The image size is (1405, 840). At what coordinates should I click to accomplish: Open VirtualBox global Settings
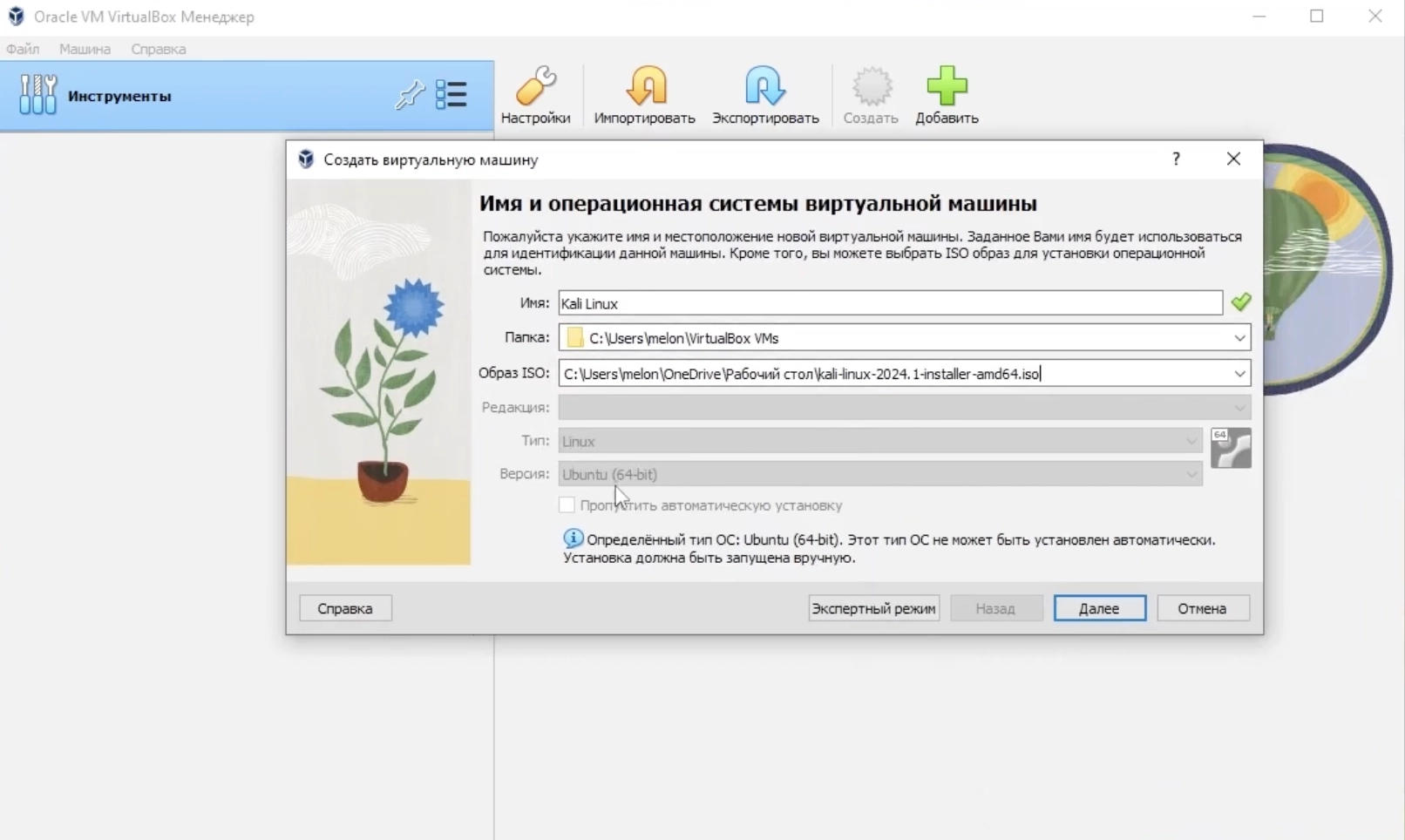(x=534, y=93)
